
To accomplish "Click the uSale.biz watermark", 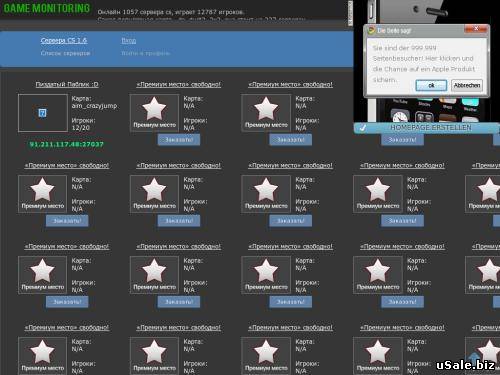I will point(465,365).
